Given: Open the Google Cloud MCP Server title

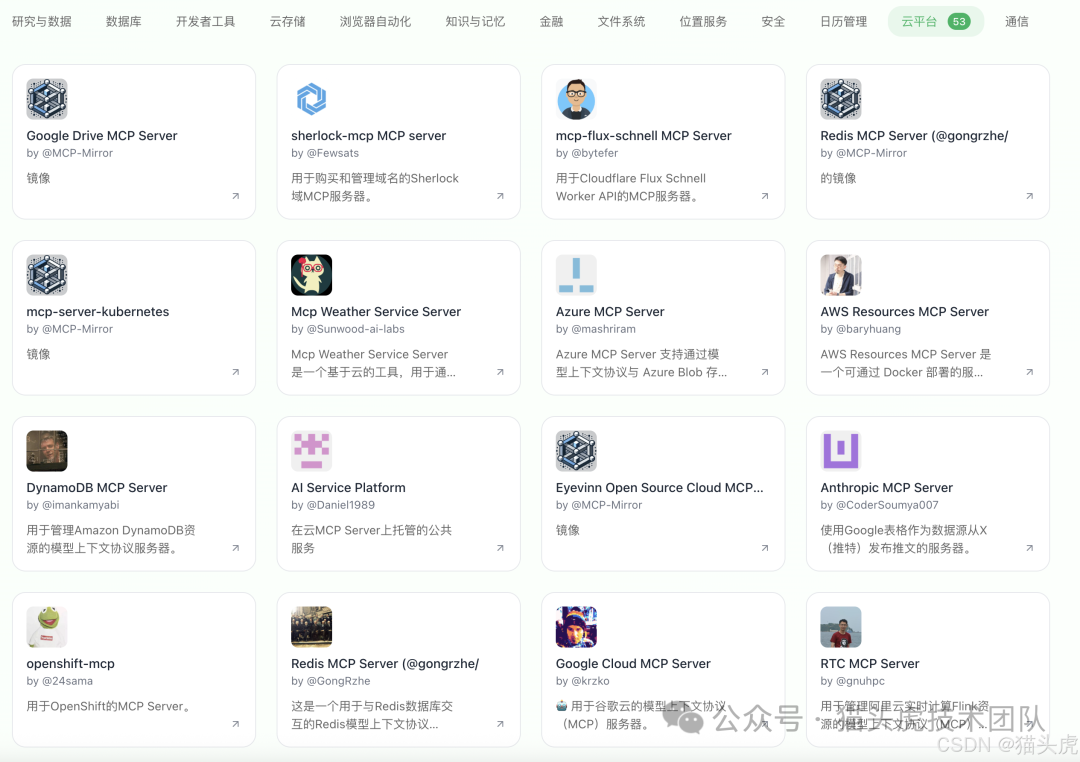Looking at the screenshot, I should pyautogui.click(x=633, y=663).
